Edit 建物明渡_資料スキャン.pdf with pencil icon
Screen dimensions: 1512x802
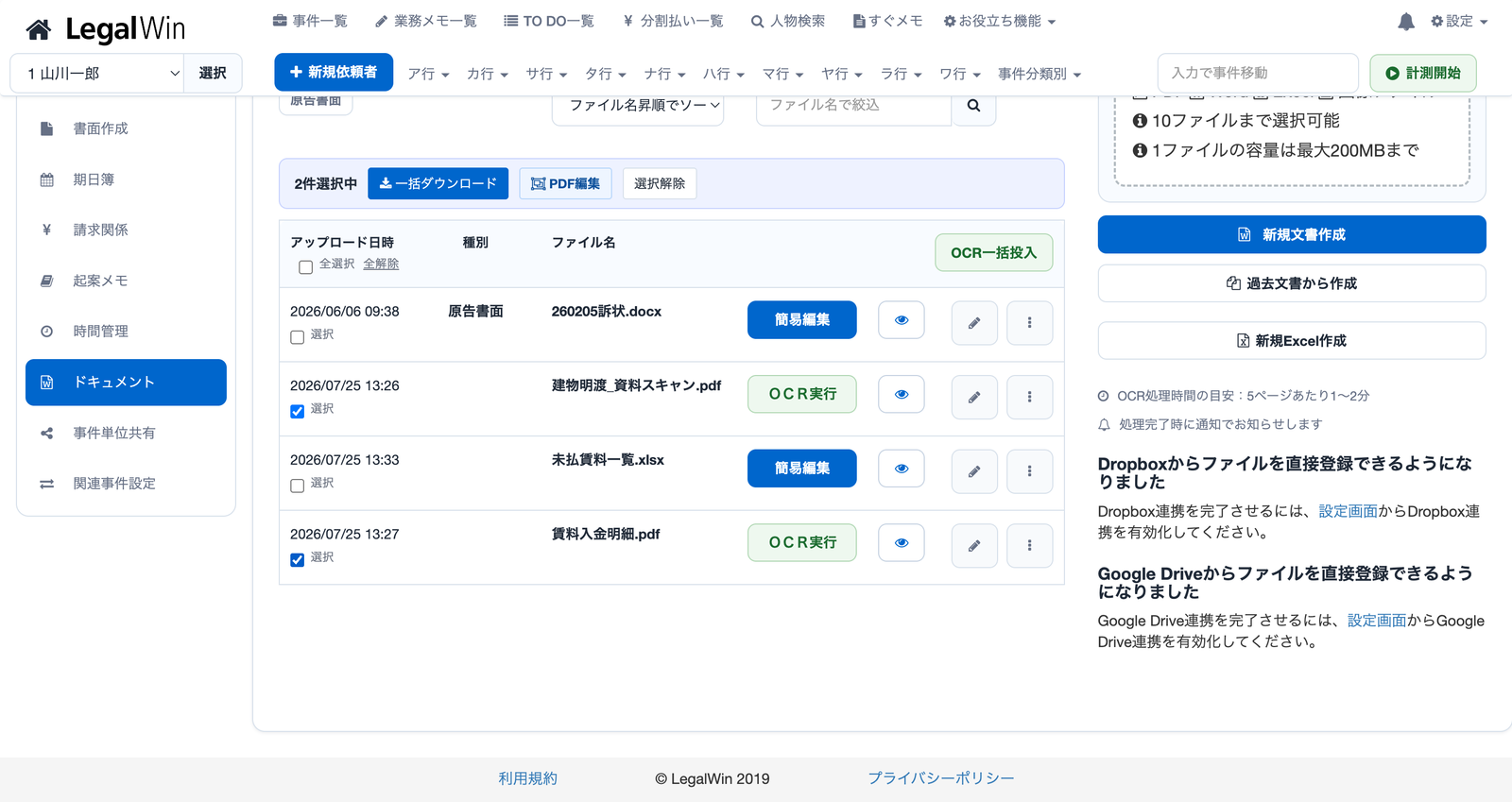[x=974, y=397]
